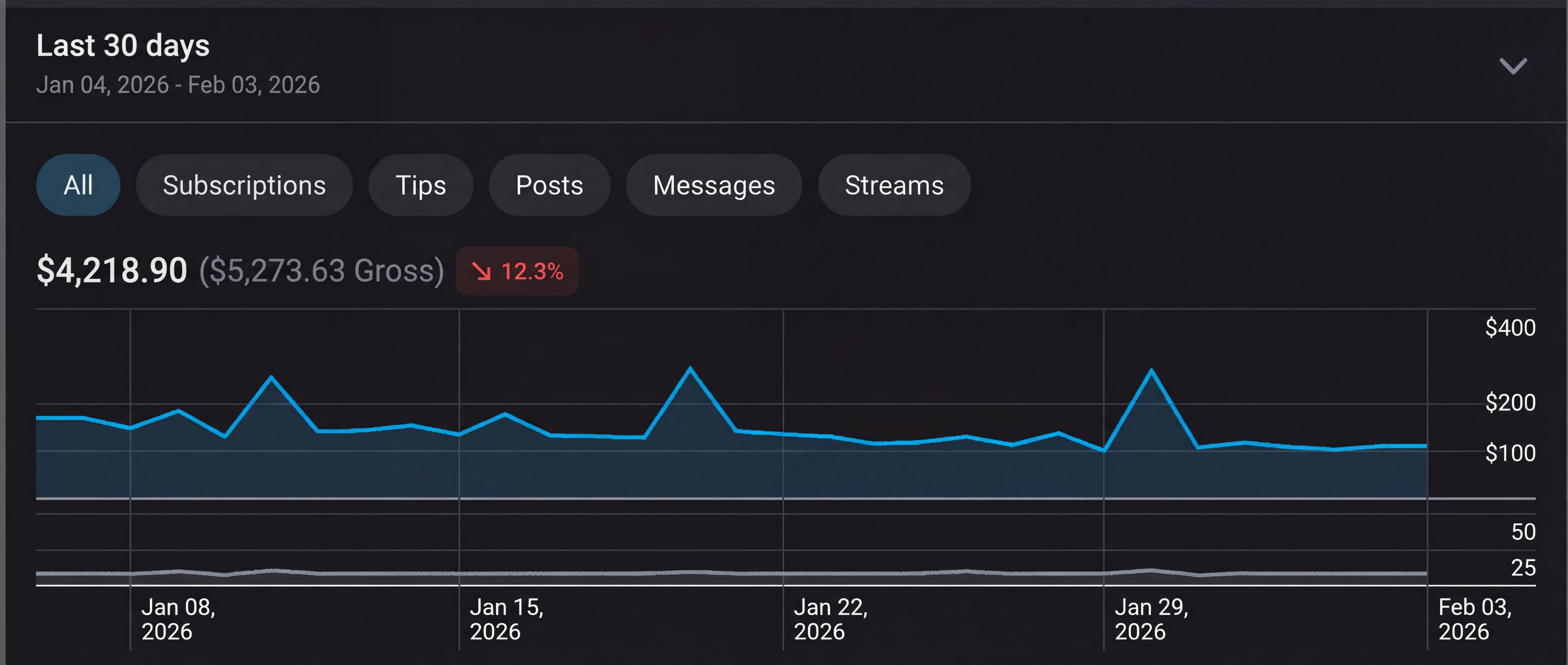
Task: Click the Jan 22, 2026 date label
Action: pos(830,619)
